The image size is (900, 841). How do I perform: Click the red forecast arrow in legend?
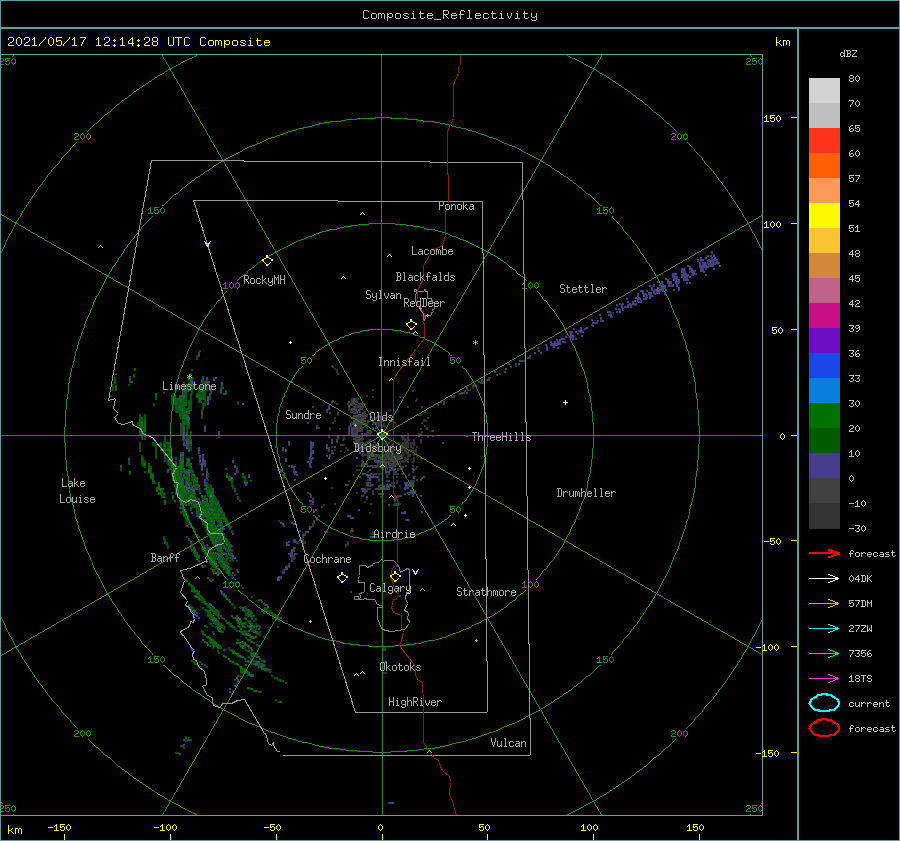(x=824, y=553)
